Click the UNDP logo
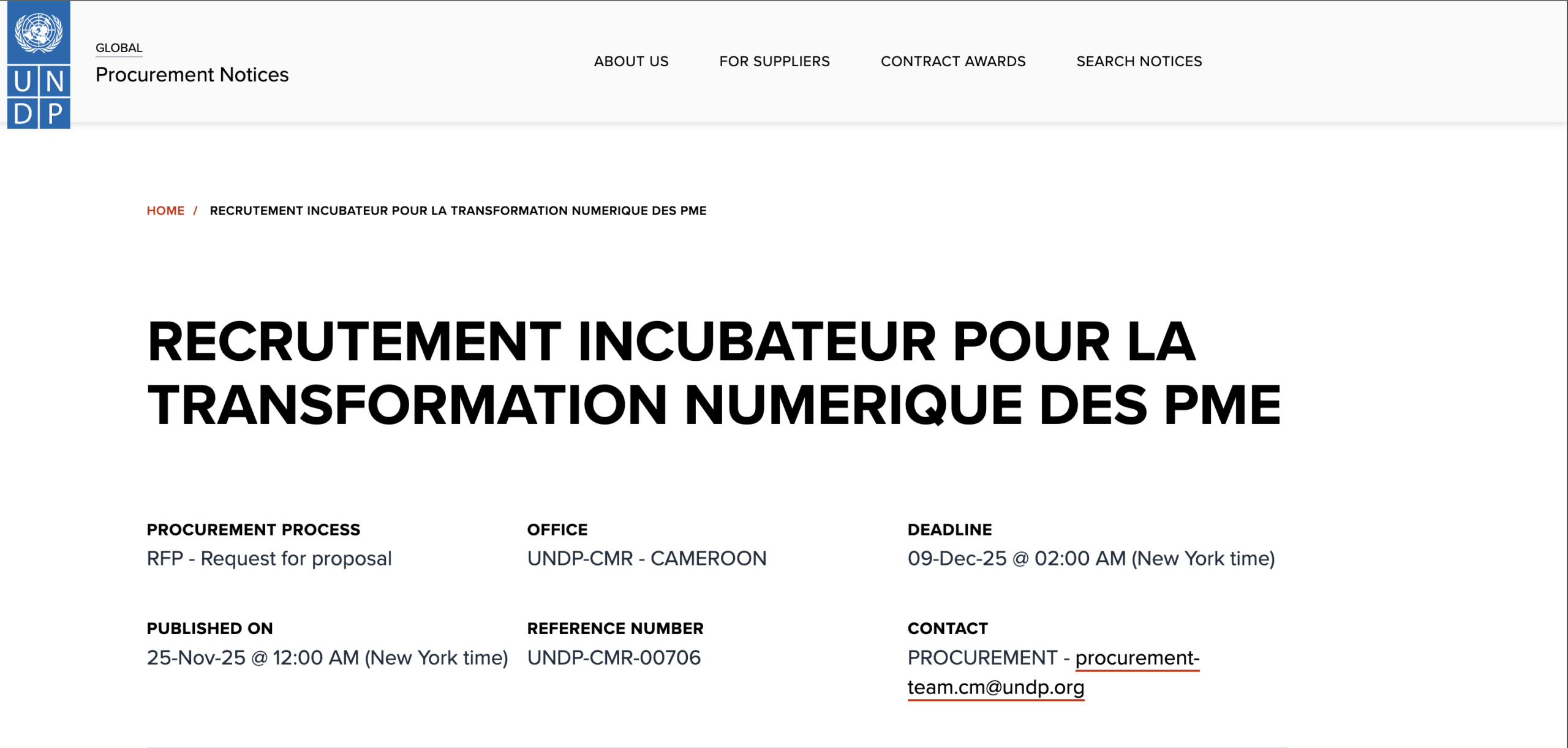This screenshot has width=1568, height=748. pyautogui.click(x=39, y=64)
